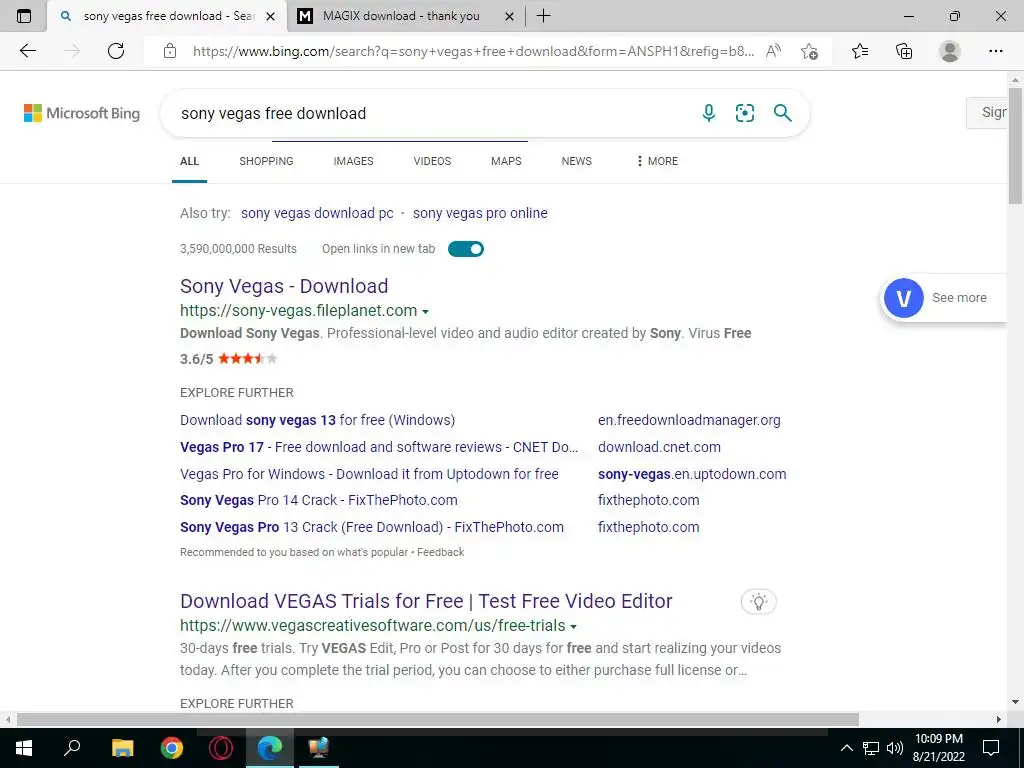Open the taskbar clock showing 10:09 PM
The height and width of the screenshot is (768, 1024).
point(938,748)
